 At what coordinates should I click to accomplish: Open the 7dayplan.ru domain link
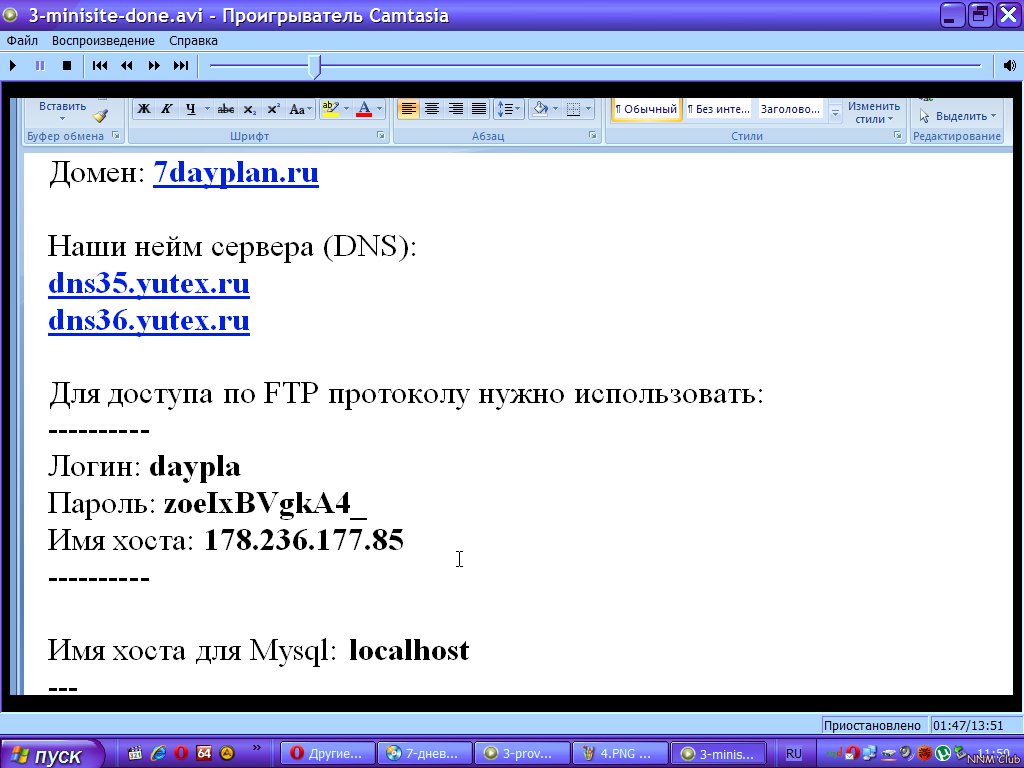point(235,173)
